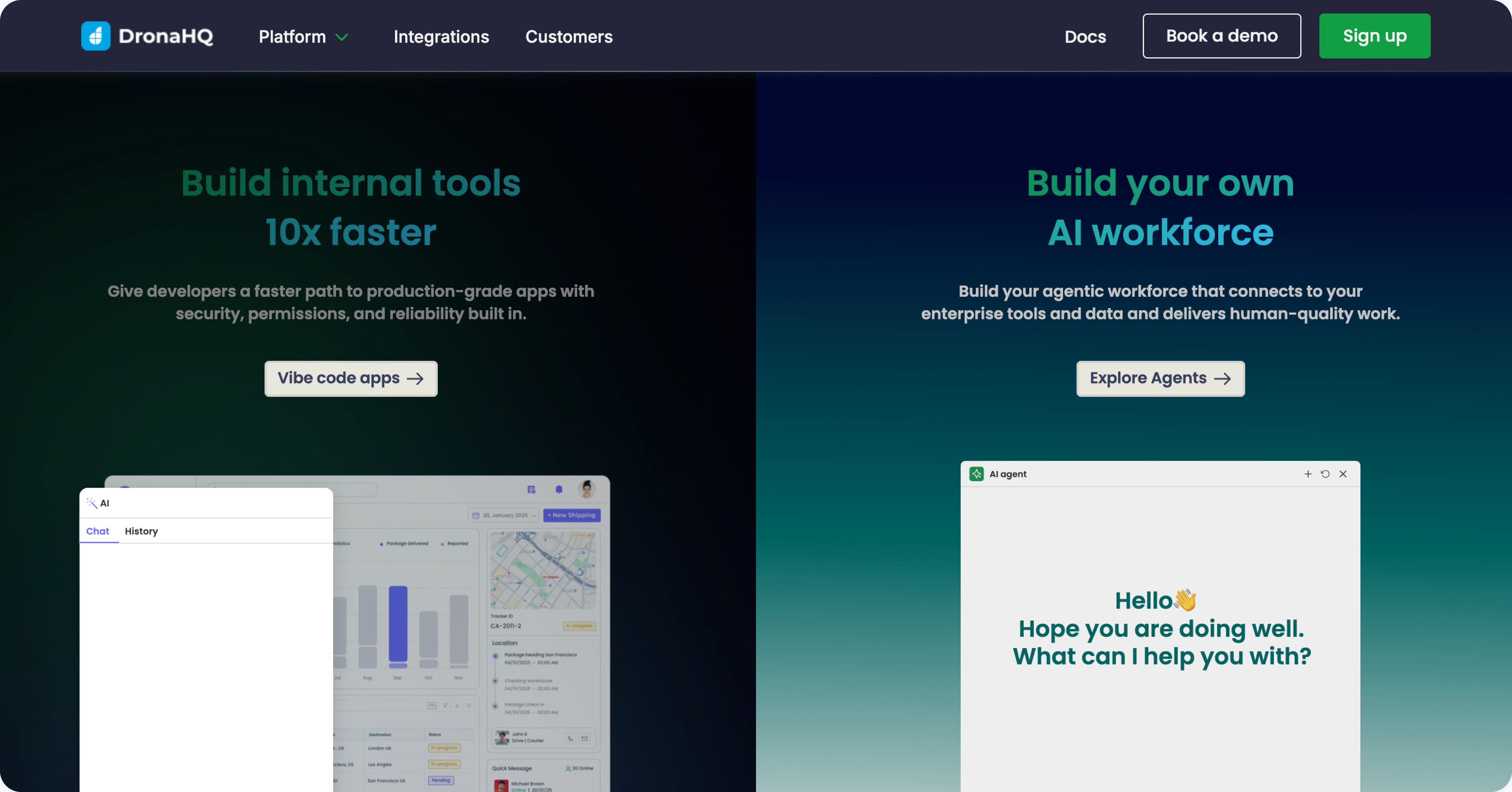This screenshot has height=792, width=1512.
Task: Click the Los Angeles map thumbnail
Action: 543,570
